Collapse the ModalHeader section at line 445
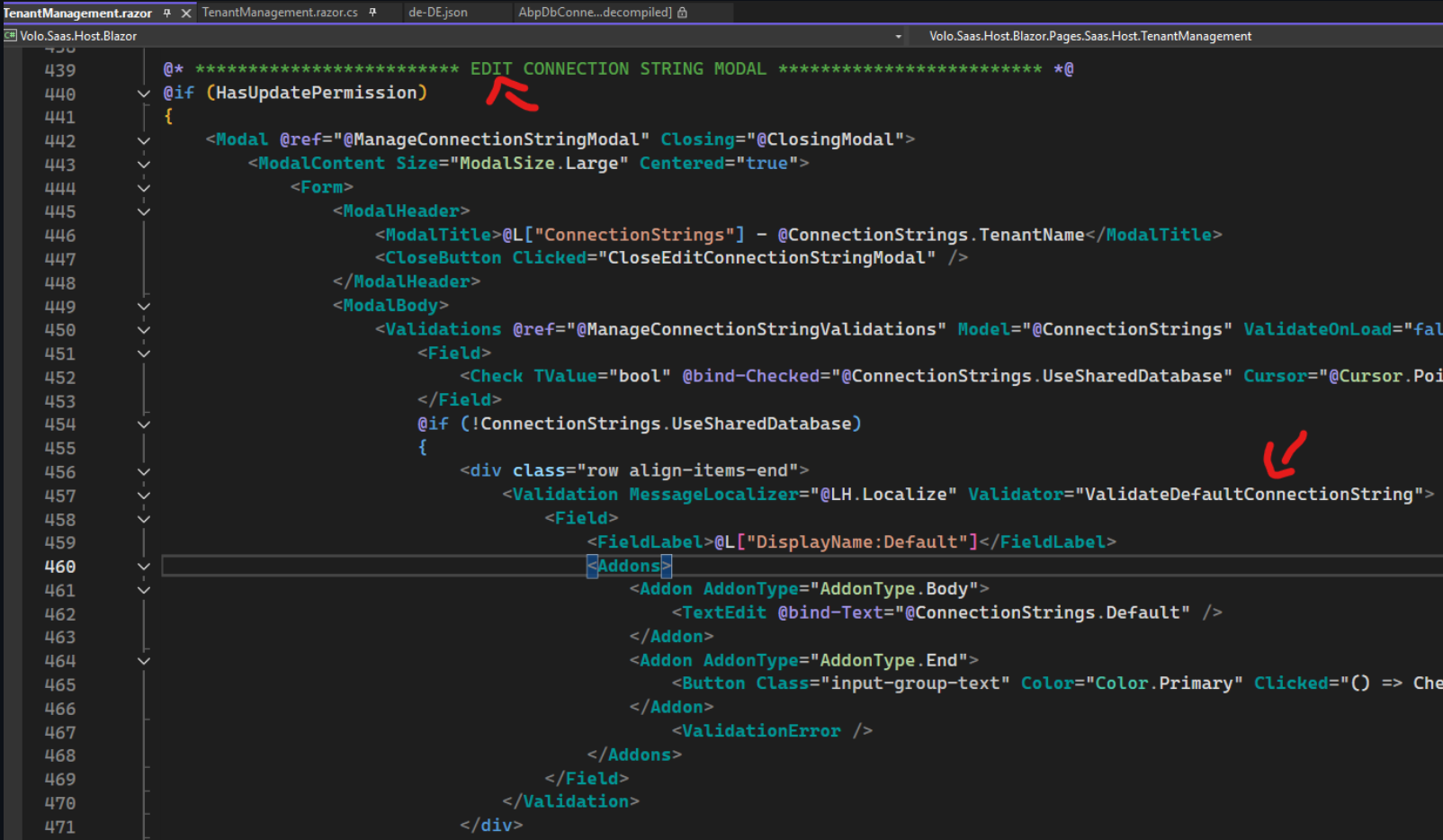Image resolution: width=1443 pixels, height=840 pixels. (x=144, y=211)
